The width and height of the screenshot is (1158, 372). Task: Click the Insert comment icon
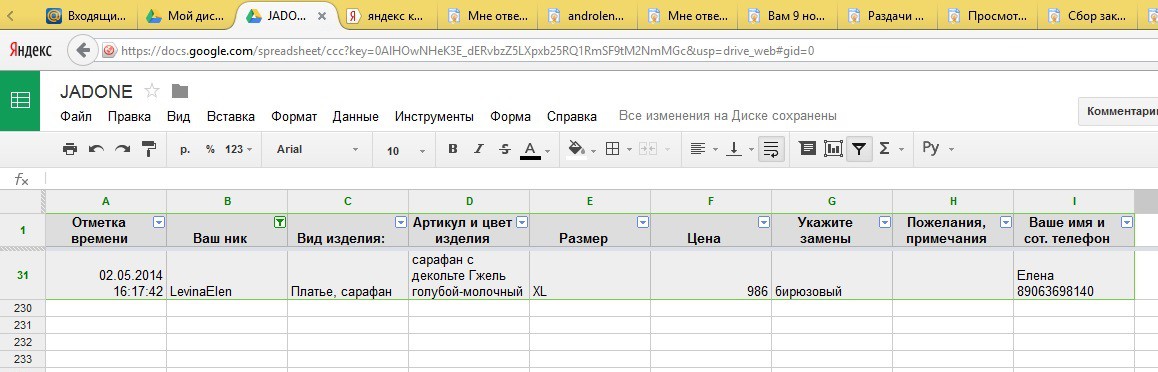pos(808,149)
